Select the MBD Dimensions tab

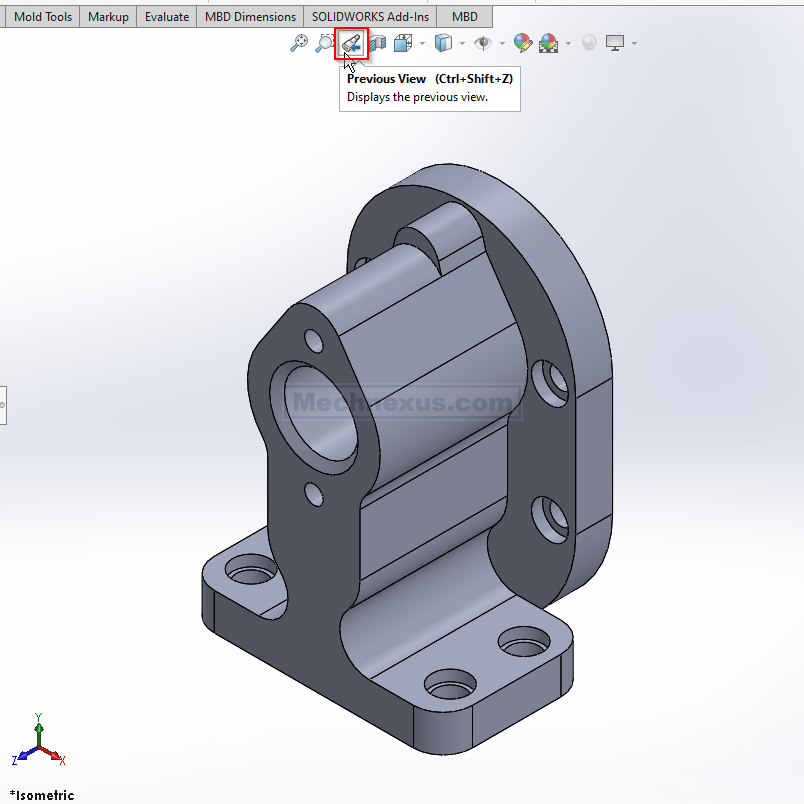point(251,17)
